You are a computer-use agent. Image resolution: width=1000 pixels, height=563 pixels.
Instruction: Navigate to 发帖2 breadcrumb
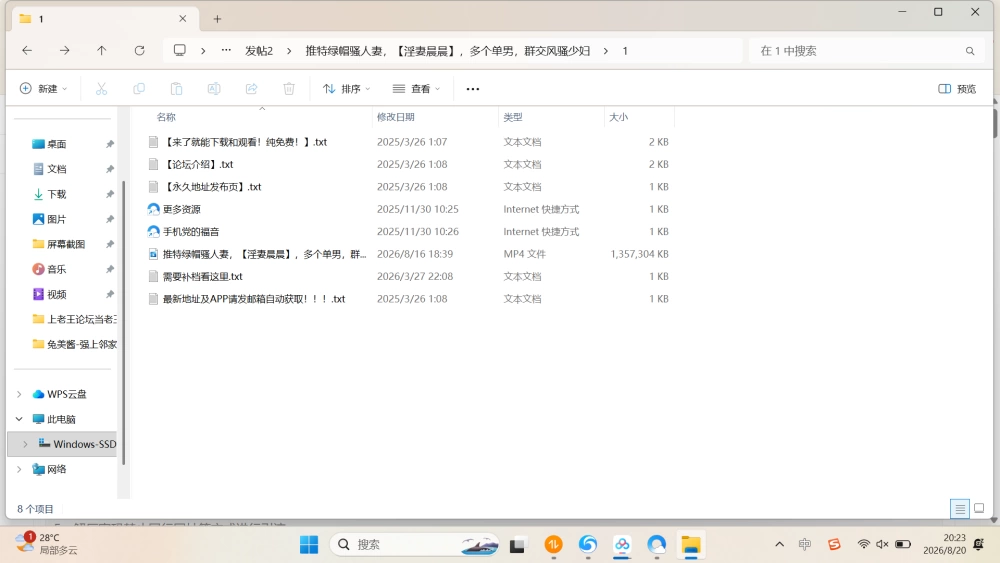(x=259, y=51)
